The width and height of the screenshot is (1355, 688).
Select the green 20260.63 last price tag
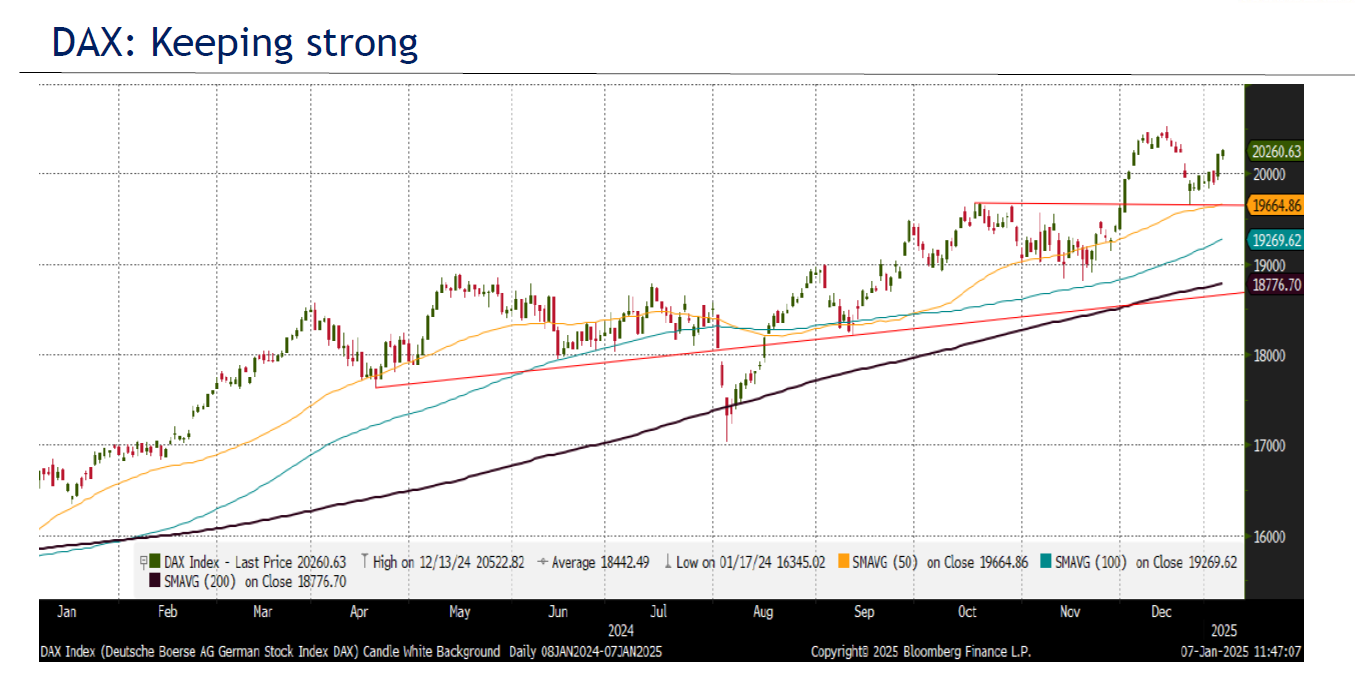click(1275, 152)
